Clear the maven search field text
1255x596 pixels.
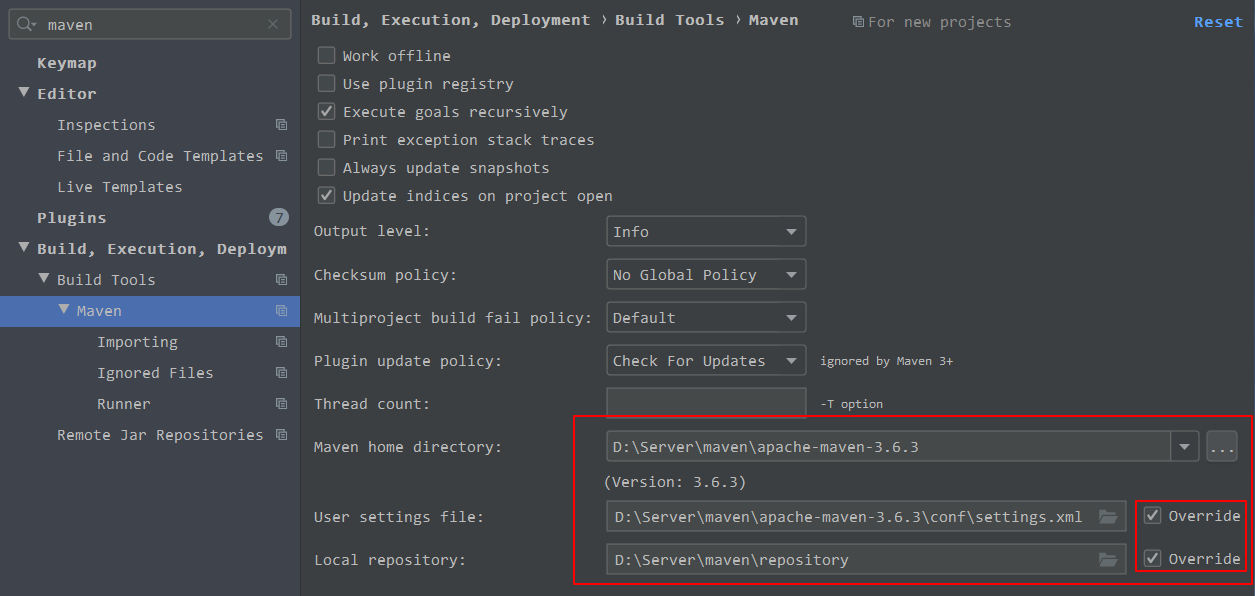pos(273,24)
